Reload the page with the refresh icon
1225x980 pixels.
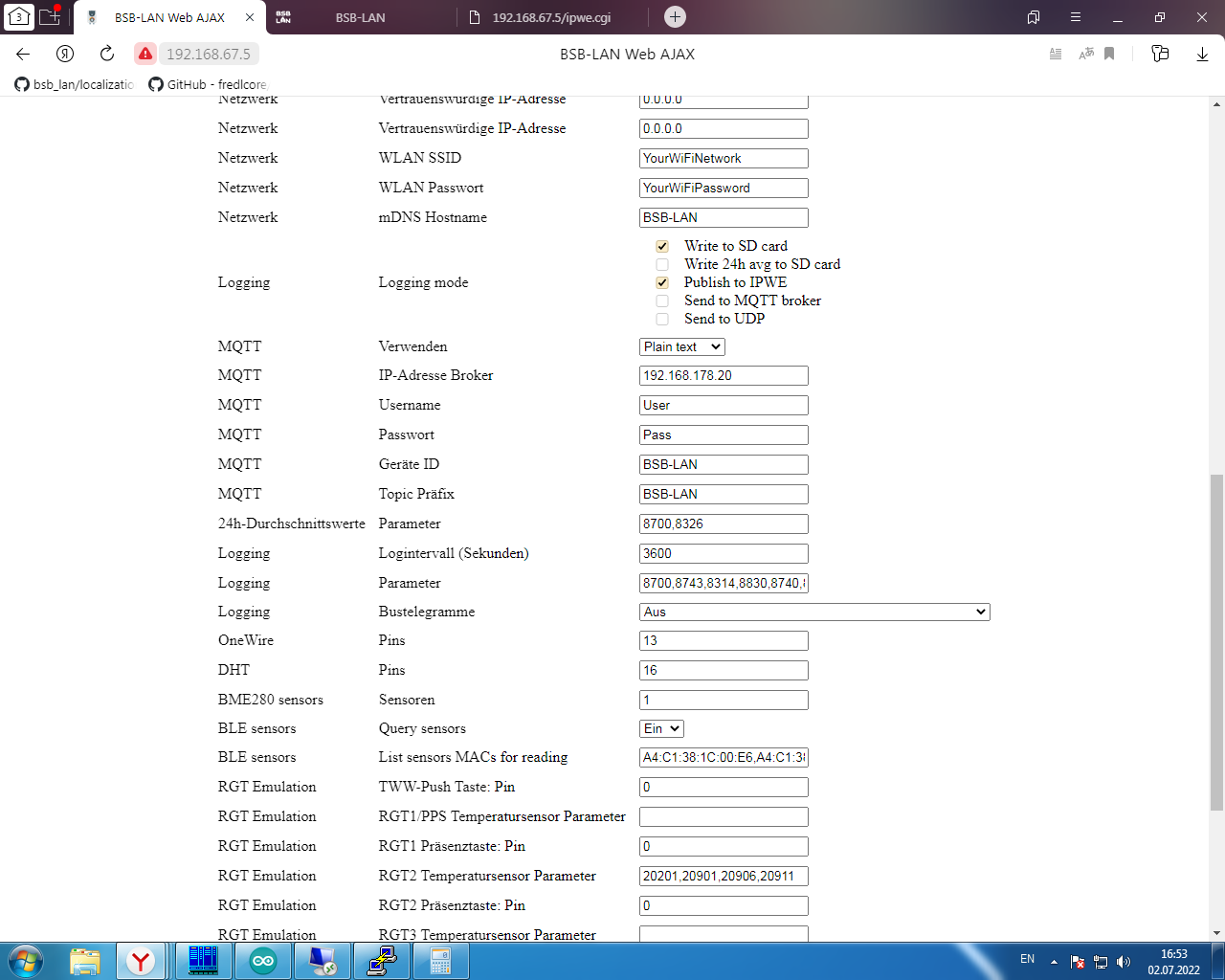point(107,54)
